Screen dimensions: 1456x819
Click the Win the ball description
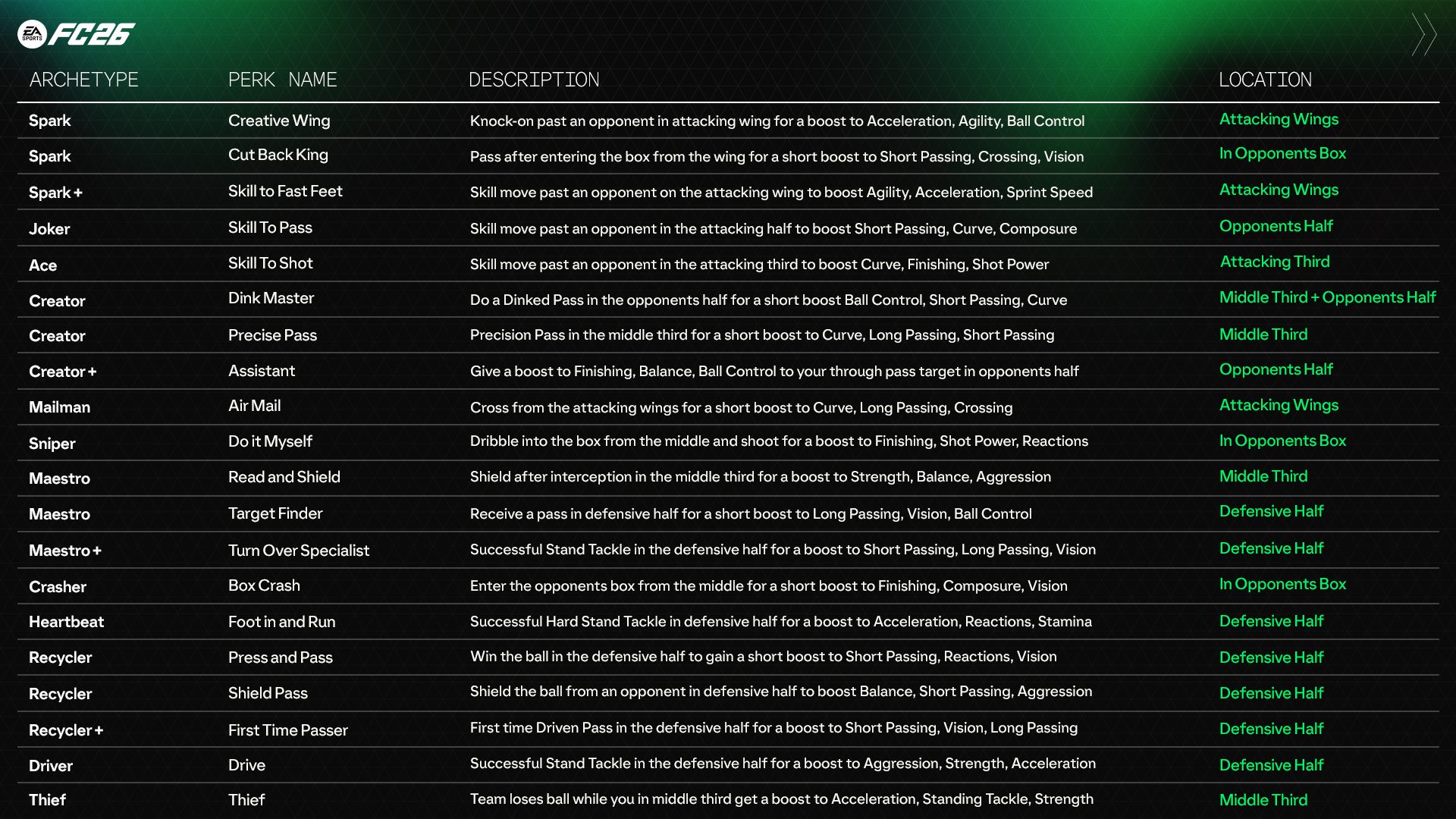tap(764, 657)
